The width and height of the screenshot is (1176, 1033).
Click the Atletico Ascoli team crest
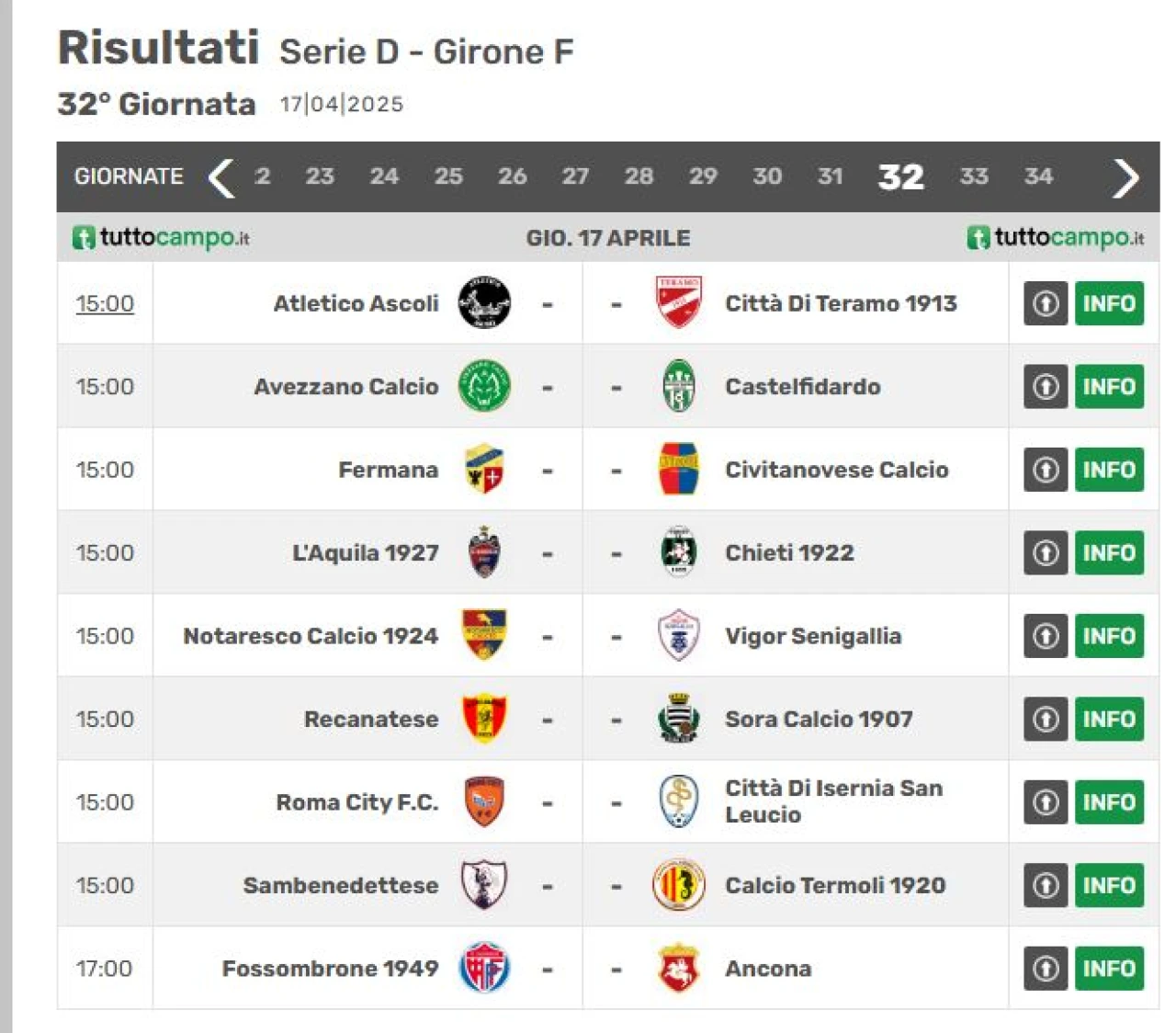[x=484, y=303]
